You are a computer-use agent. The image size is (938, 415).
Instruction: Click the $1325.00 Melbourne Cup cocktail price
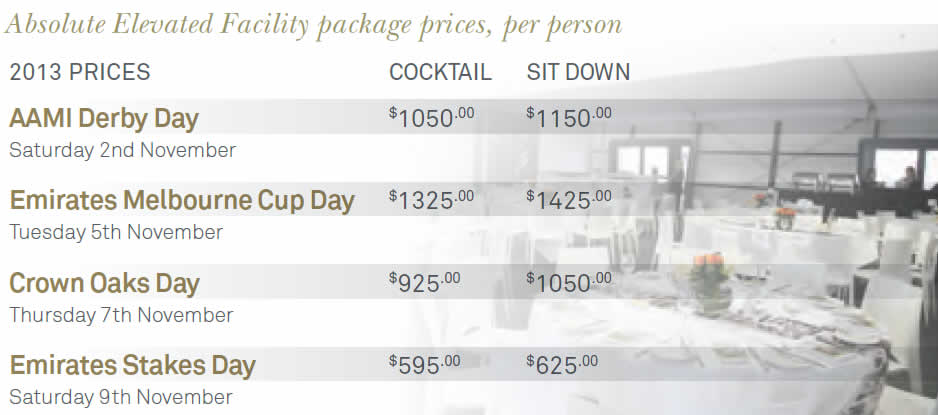(431, 200)
